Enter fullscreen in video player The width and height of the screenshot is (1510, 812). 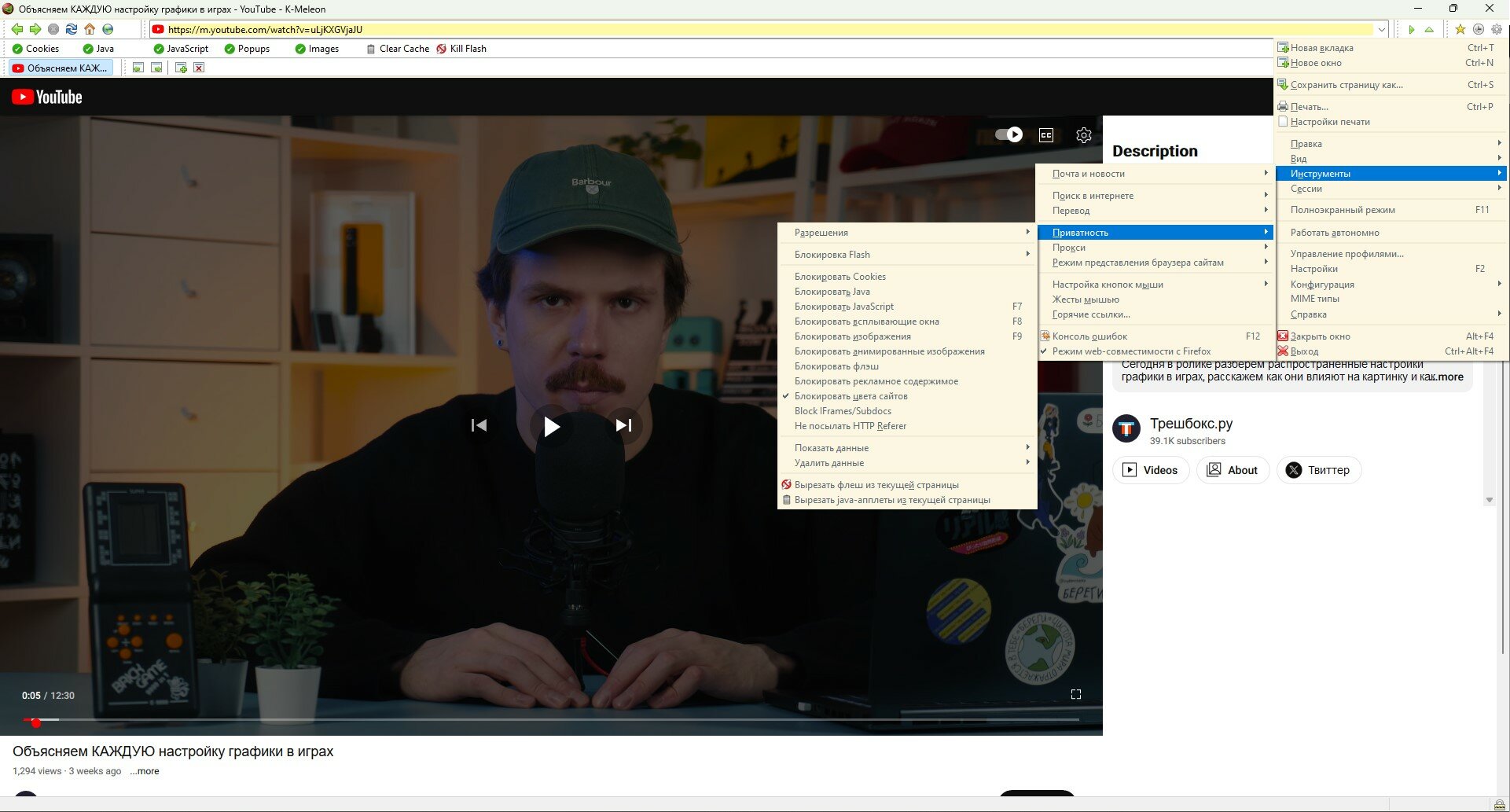1076,694
